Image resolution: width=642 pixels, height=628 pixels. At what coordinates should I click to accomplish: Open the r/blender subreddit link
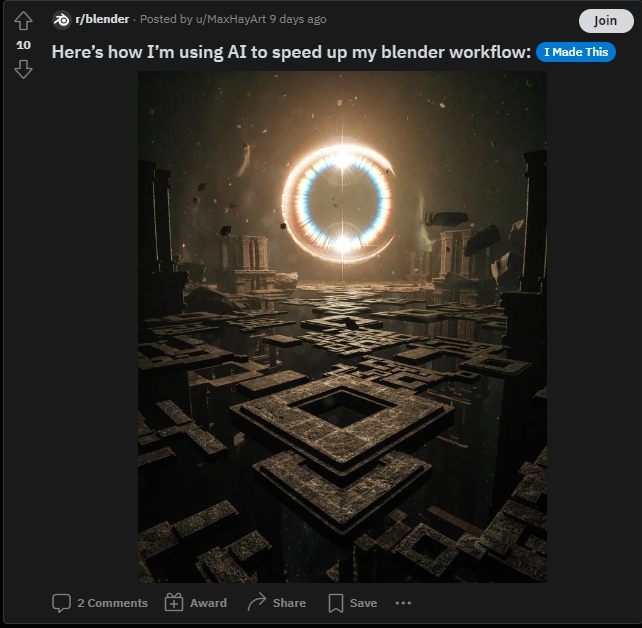coord(102,20)
